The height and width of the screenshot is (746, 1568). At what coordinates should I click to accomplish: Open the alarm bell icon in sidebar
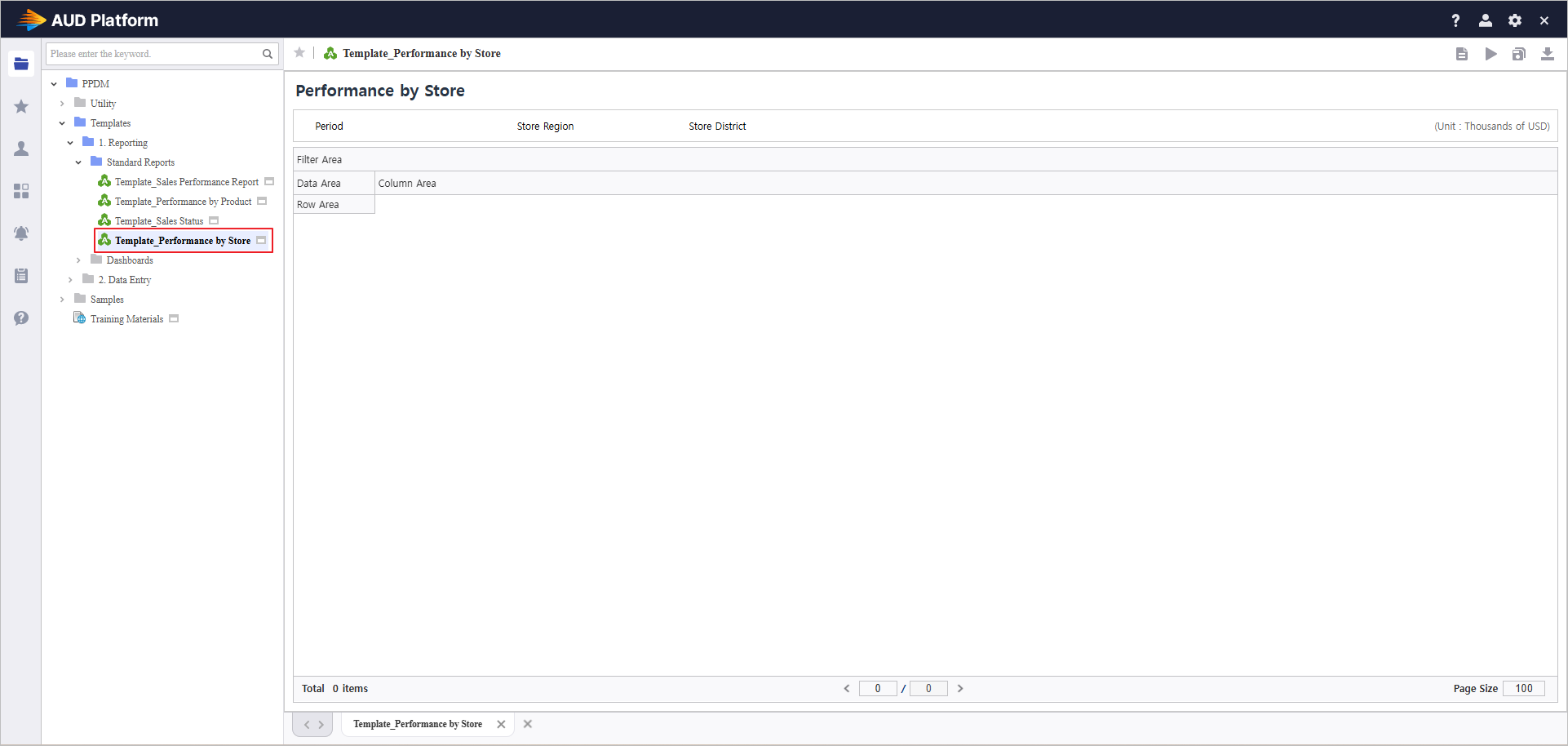click(x=21, y=233)
